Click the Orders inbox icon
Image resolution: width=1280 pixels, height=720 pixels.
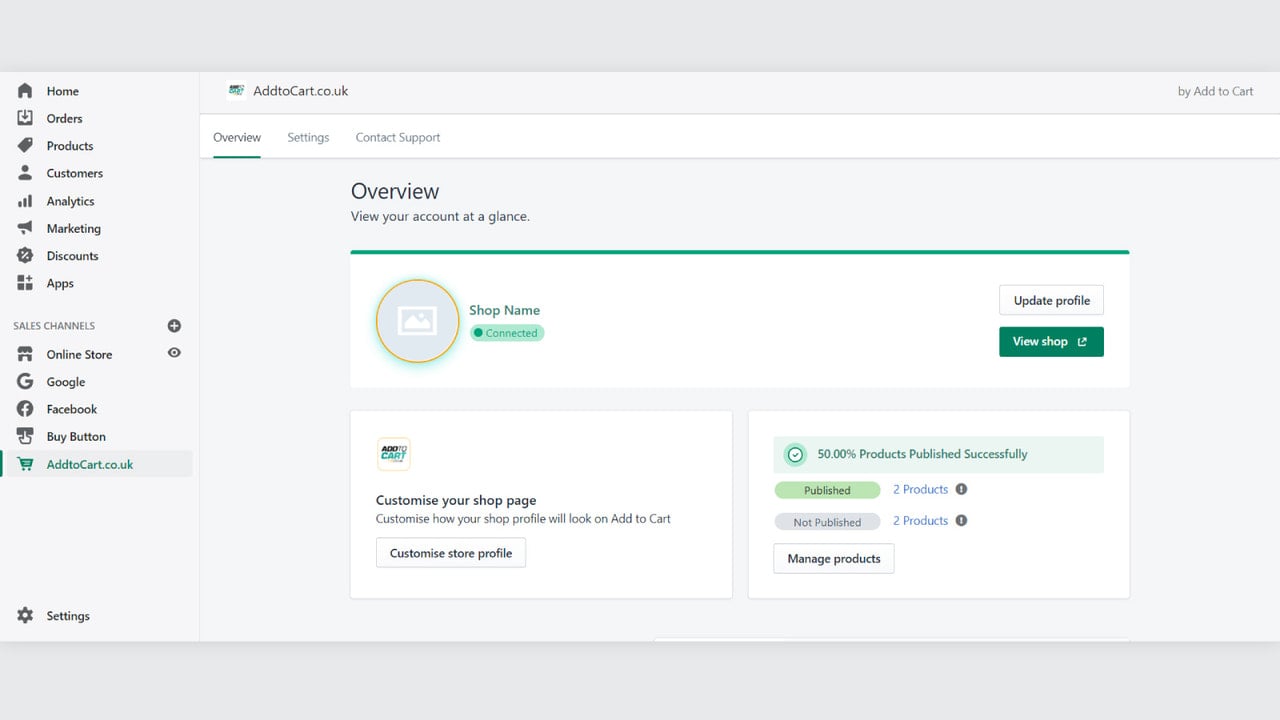tap(25, 118)
